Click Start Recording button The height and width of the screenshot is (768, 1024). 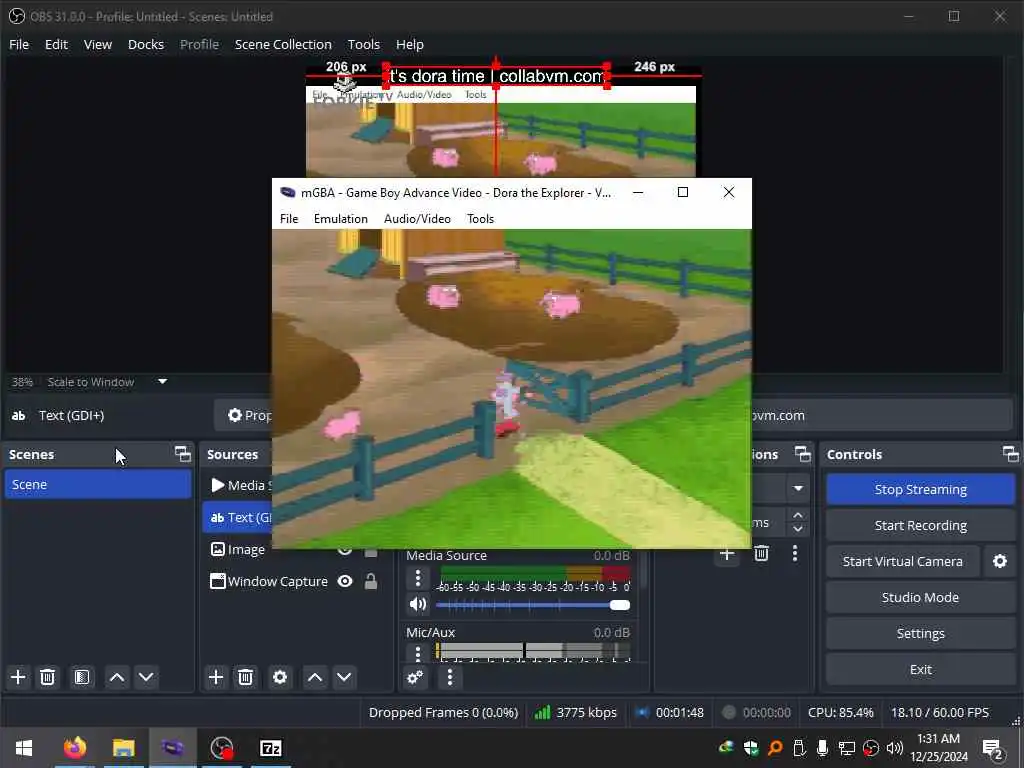[921, 525]
